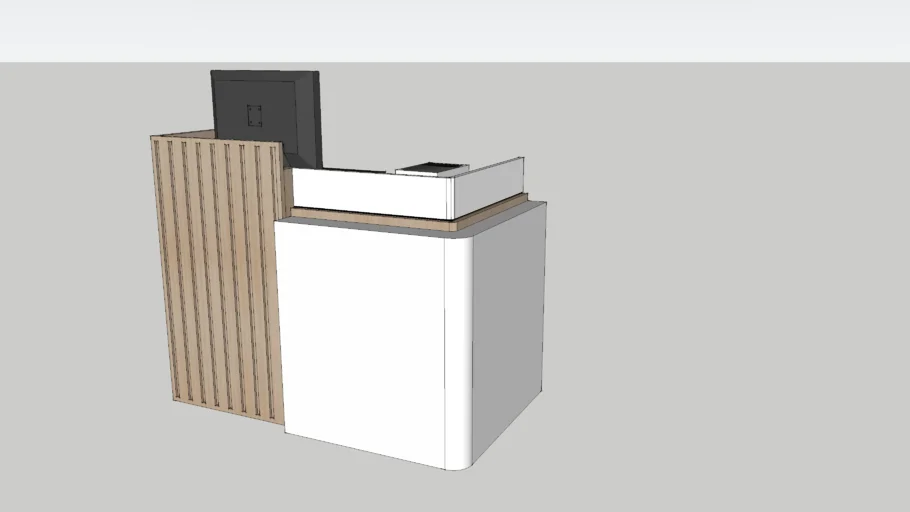Click the leftmost wooden slat
Screen dimensions: 910x512
point(160,270)
